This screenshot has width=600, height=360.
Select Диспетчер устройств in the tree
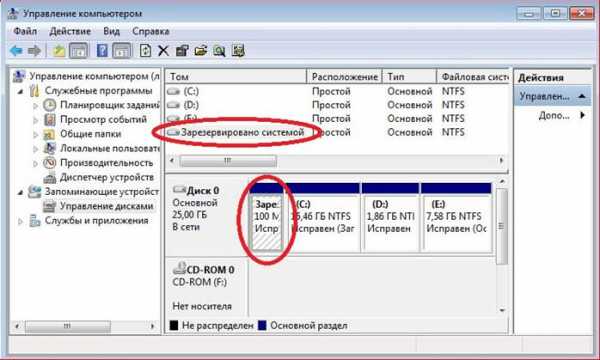pyautogui.click(x=106, y=177)
